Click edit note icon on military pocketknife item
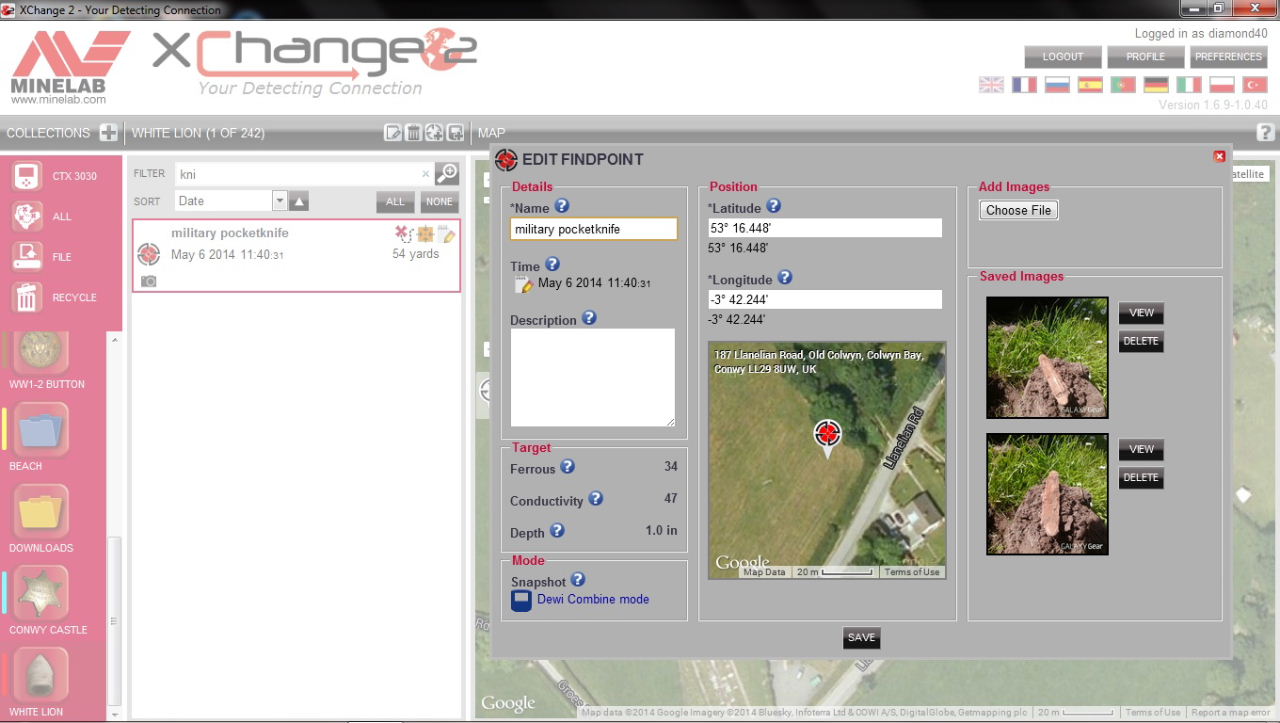Viewport: 1280px width, 723px height. [x=446, y=234]
